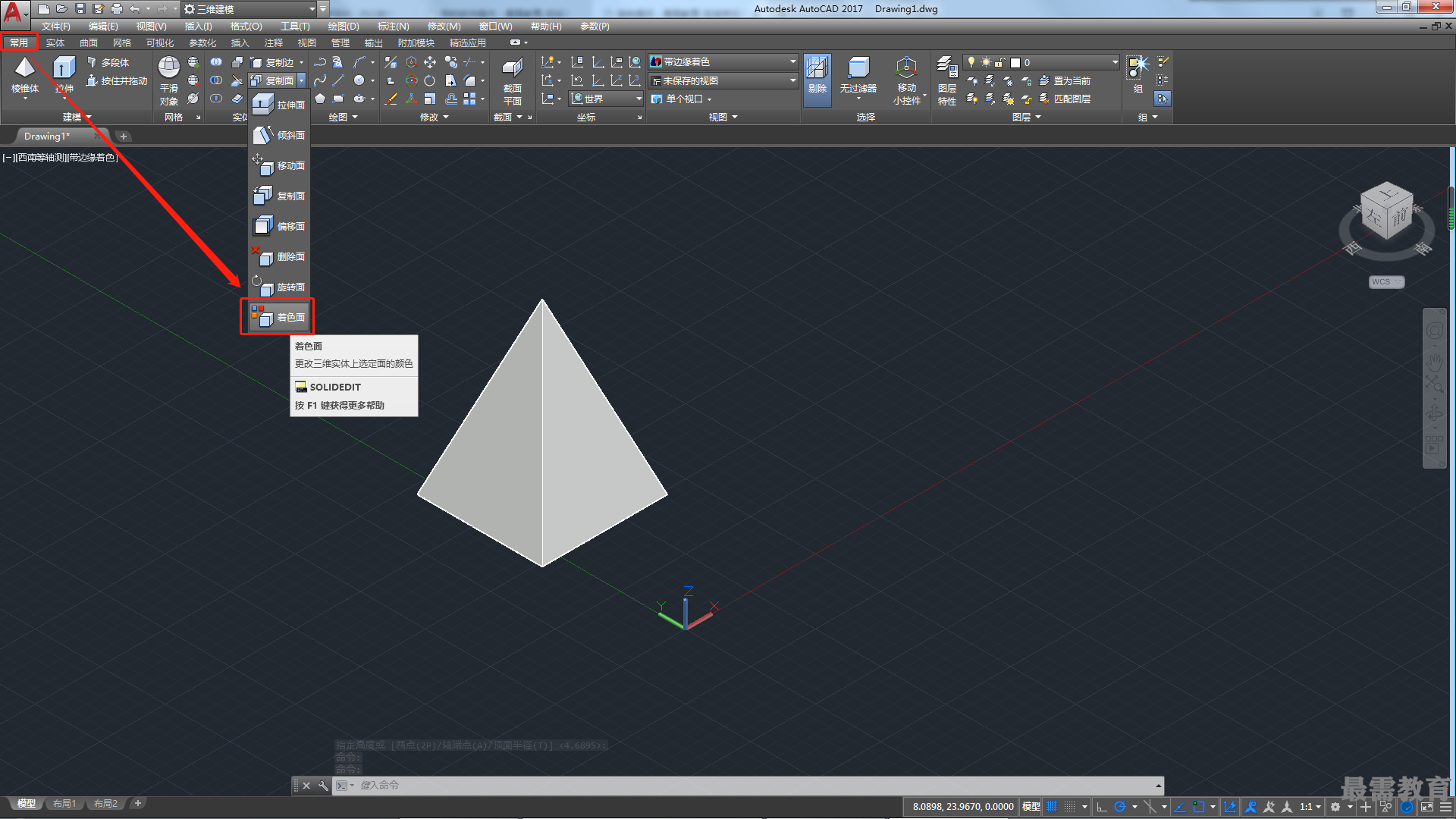Toggle ortho mode in status bar
This screenshot has height=819, width=1456.
[1102, 807]
